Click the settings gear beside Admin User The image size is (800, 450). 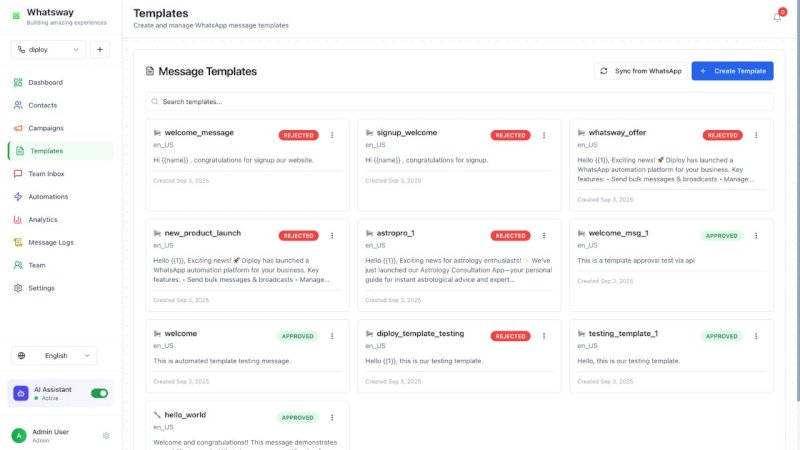point(106,435)
